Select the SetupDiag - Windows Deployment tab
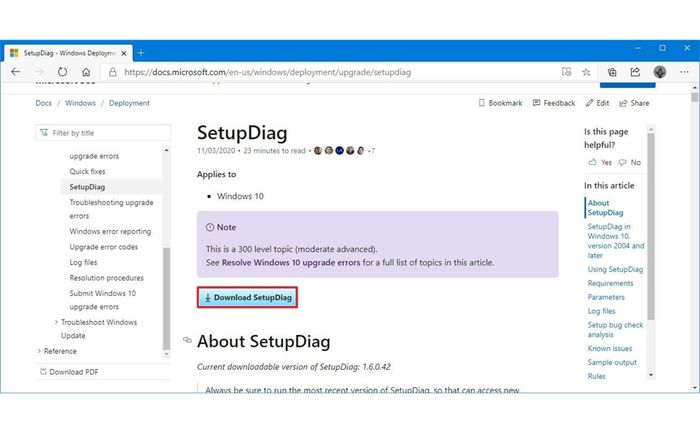700x433 pixels. point(68,53)
